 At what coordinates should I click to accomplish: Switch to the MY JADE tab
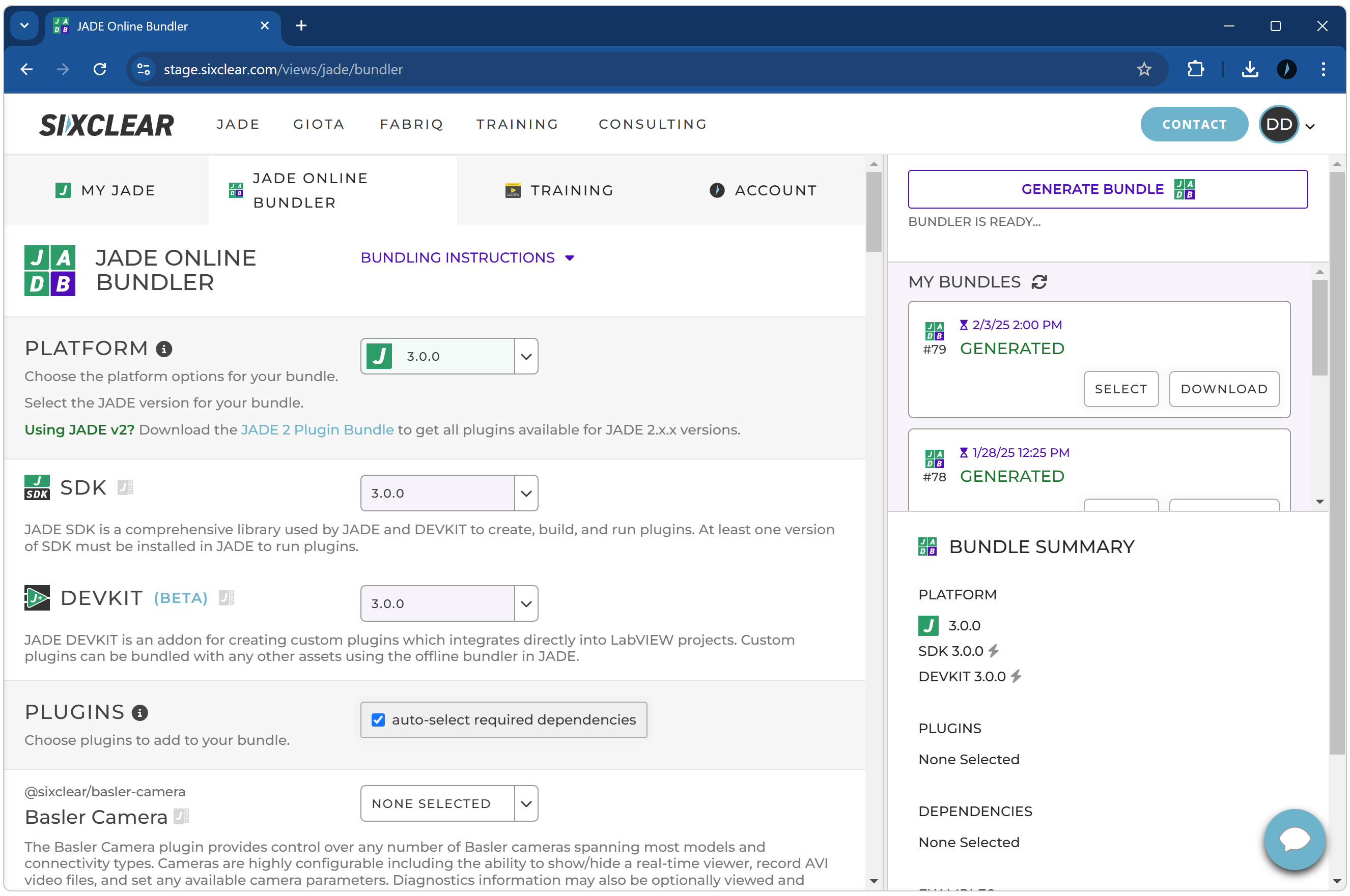coord(106,190)
